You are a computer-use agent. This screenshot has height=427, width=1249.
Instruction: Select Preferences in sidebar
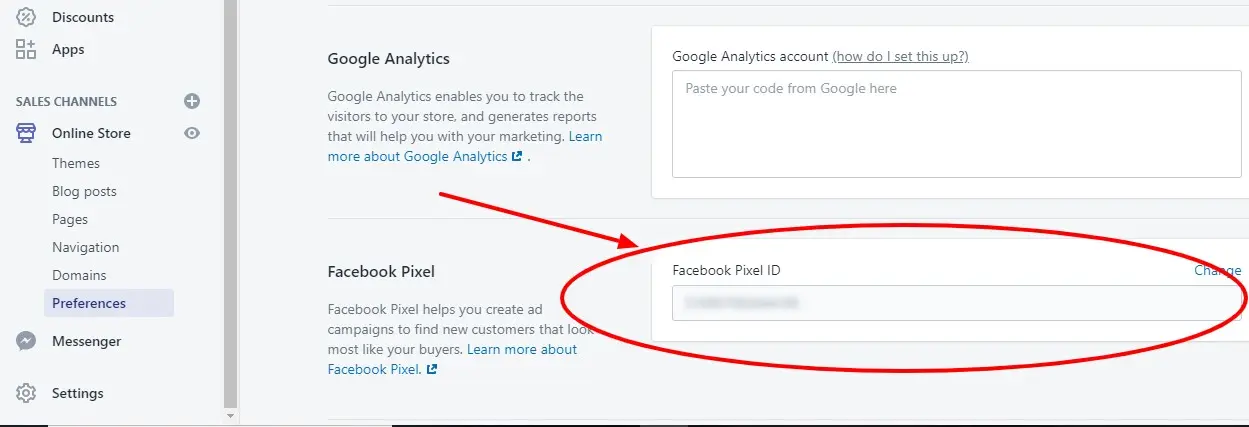click(x=89, y=303)
